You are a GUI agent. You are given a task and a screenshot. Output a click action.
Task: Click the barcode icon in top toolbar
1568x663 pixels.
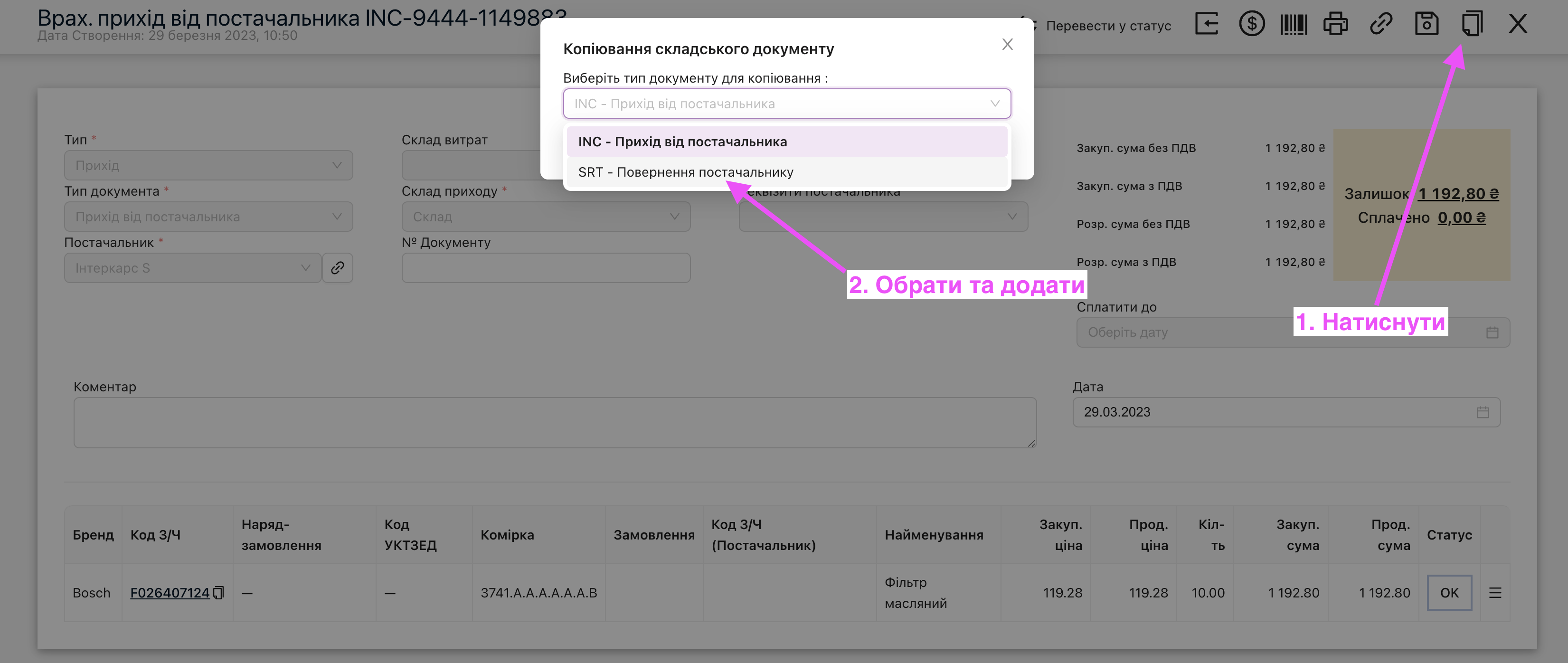click(1294, 24)
